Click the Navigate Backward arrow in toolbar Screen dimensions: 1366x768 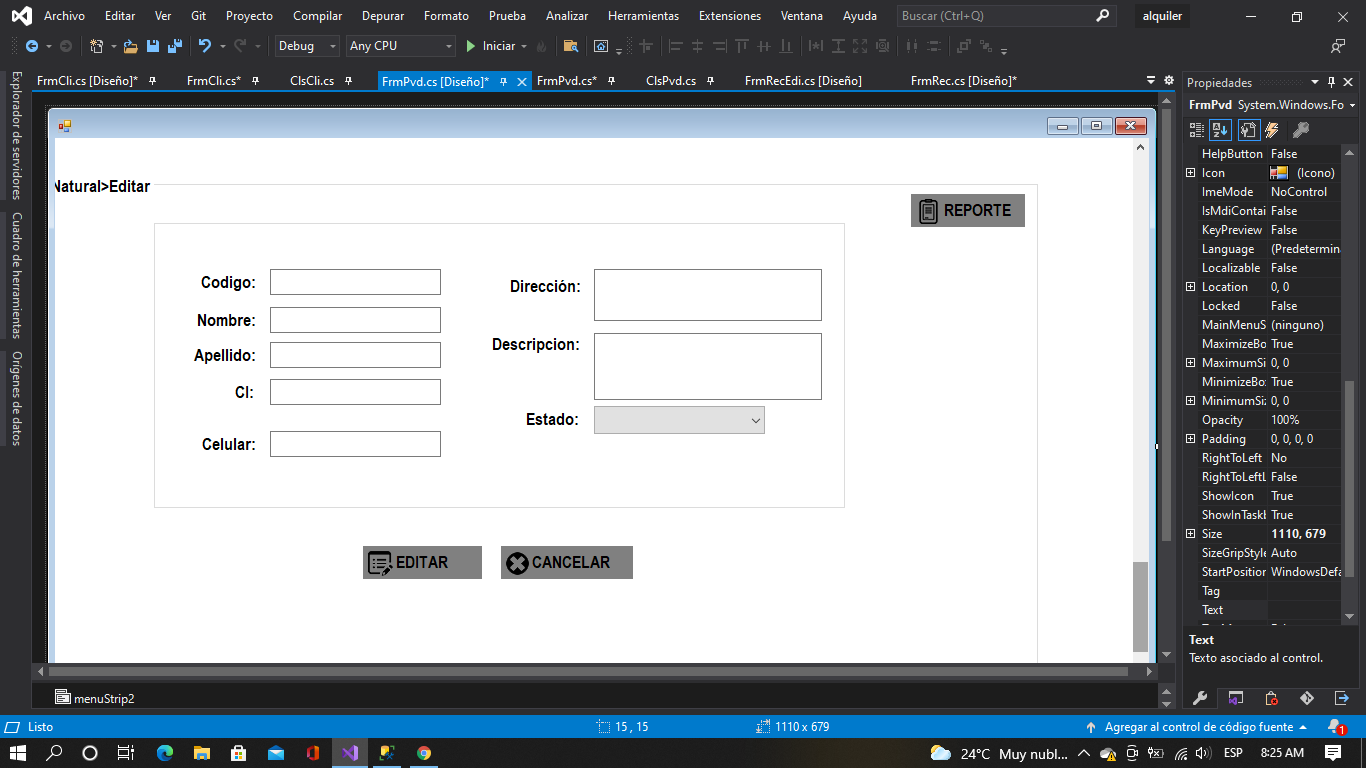[x=32, y=46]
